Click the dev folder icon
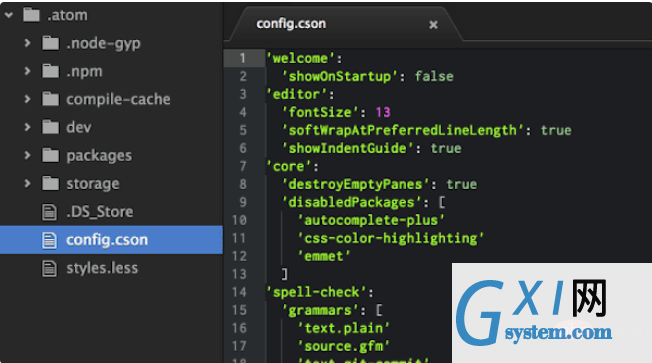 [x=50, y=127]
